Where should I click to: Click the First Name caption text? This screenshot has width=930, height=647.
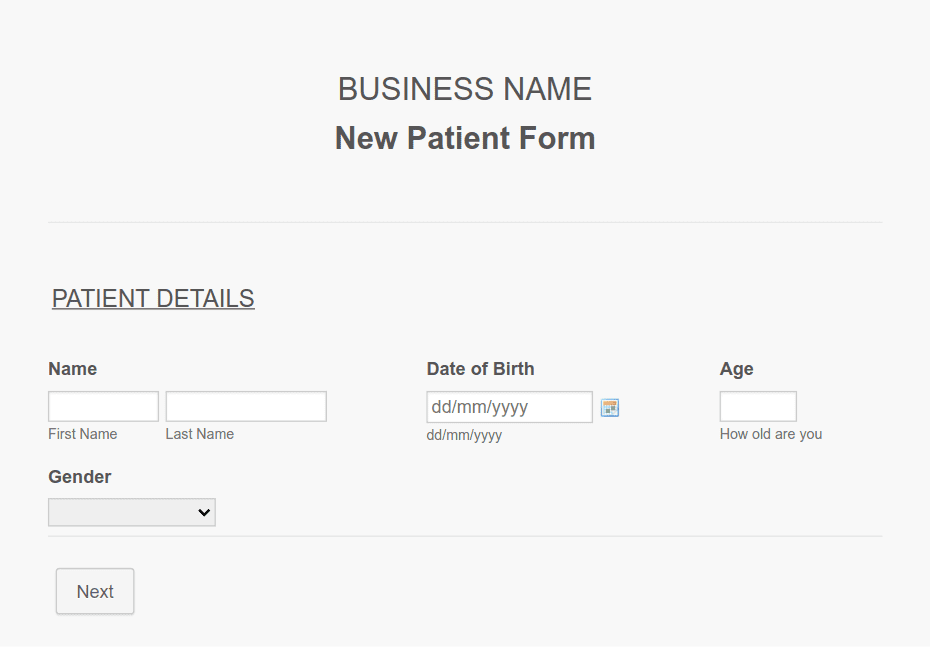(82, 434)
